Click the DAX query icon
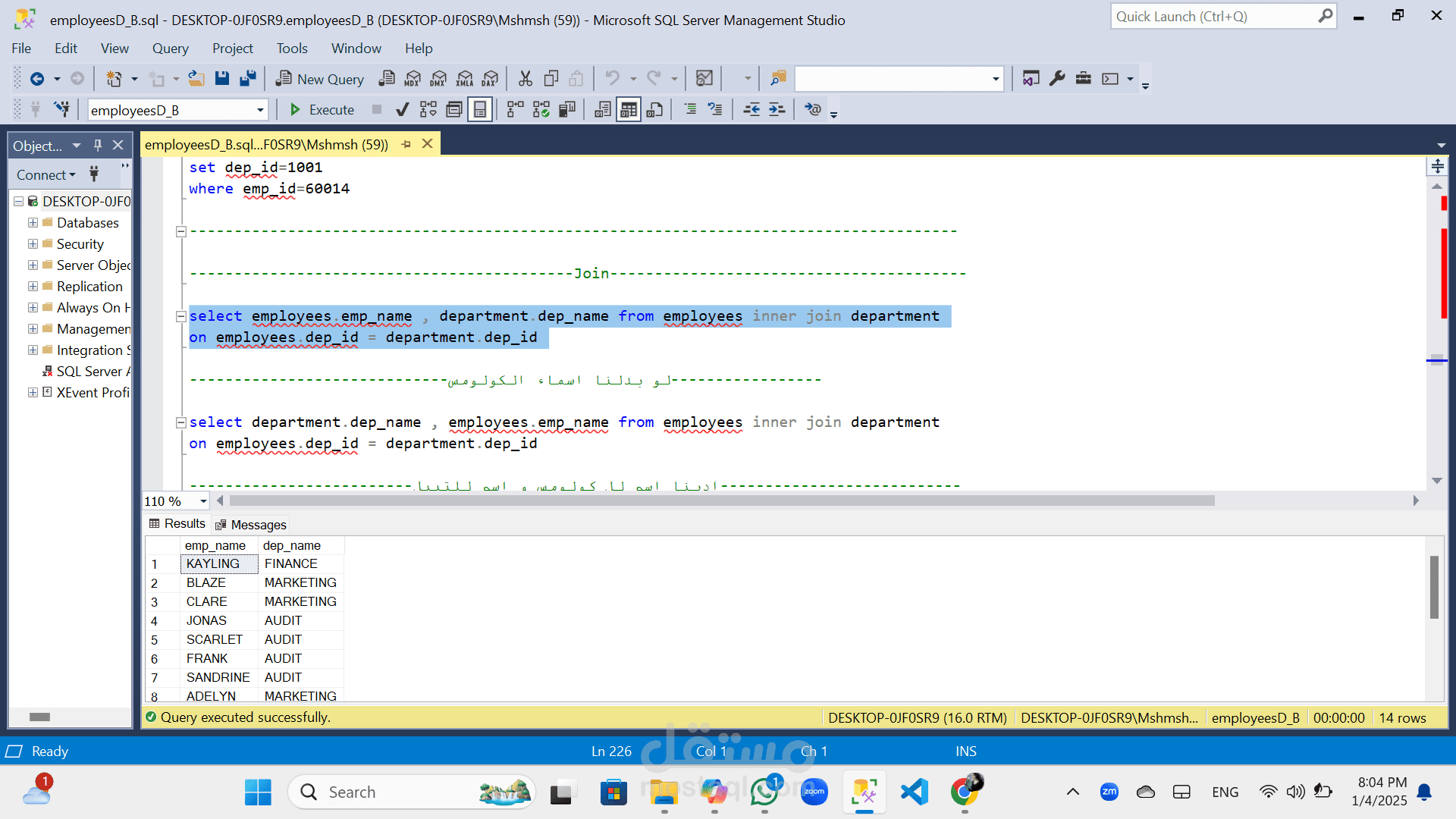The image size is (1456, 819). pyautogui.click(x=491, y=78)
